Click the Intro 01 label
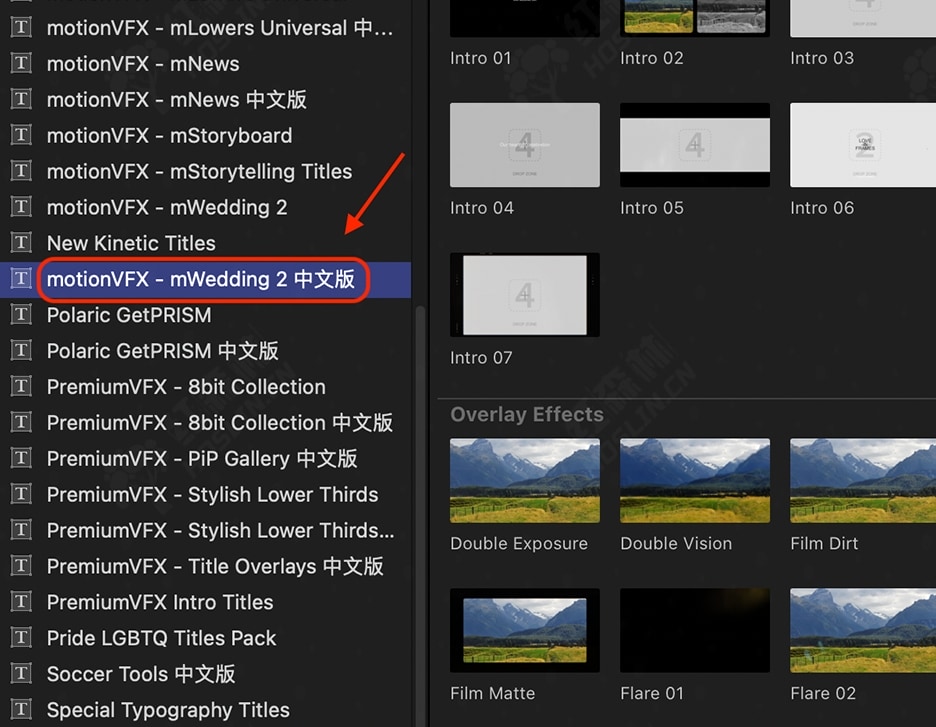 pyautogui.click(x=481, y=58)
